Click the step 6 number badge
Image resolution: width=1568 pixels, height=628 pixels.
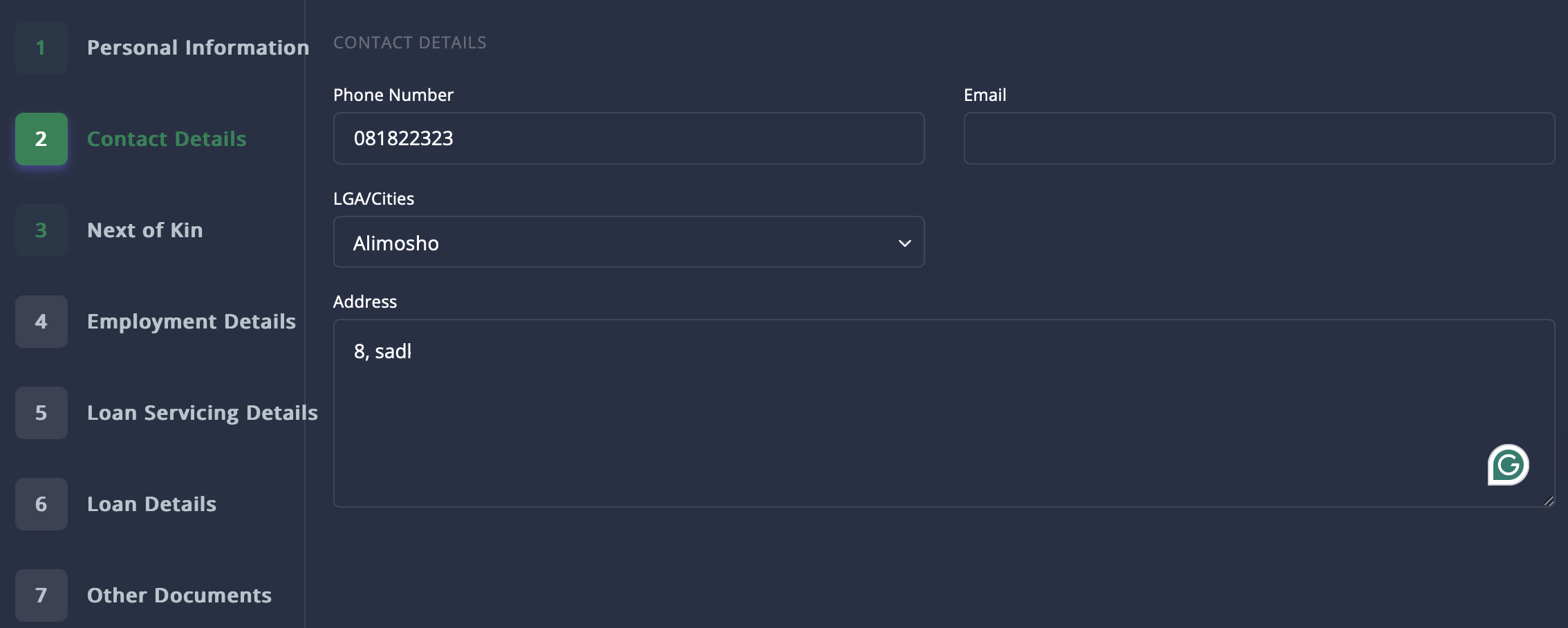click(x=41, y=504)
